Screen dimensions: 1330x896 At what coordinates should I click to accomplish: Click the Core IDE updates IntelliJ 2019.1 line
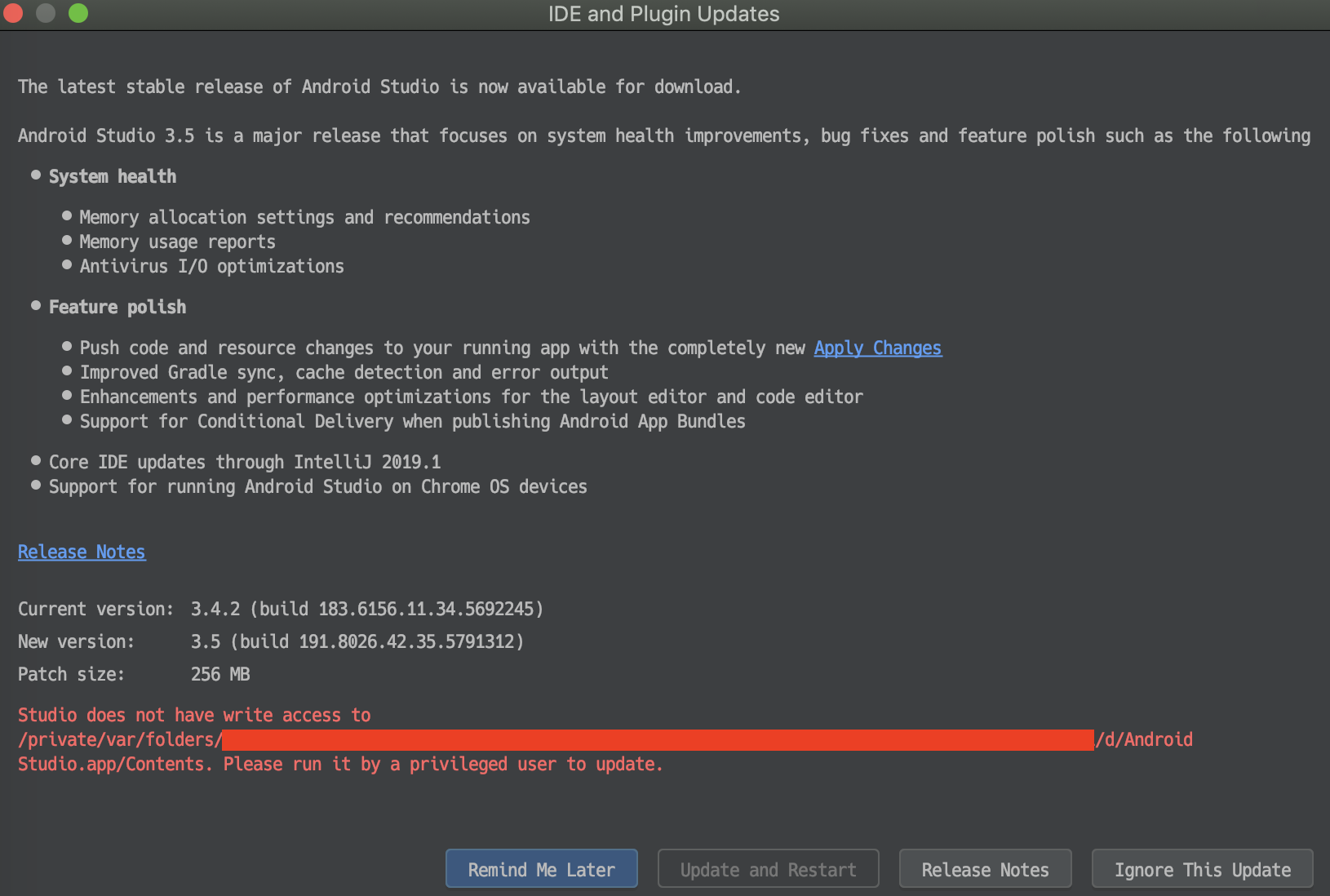(x=245, y=461)
